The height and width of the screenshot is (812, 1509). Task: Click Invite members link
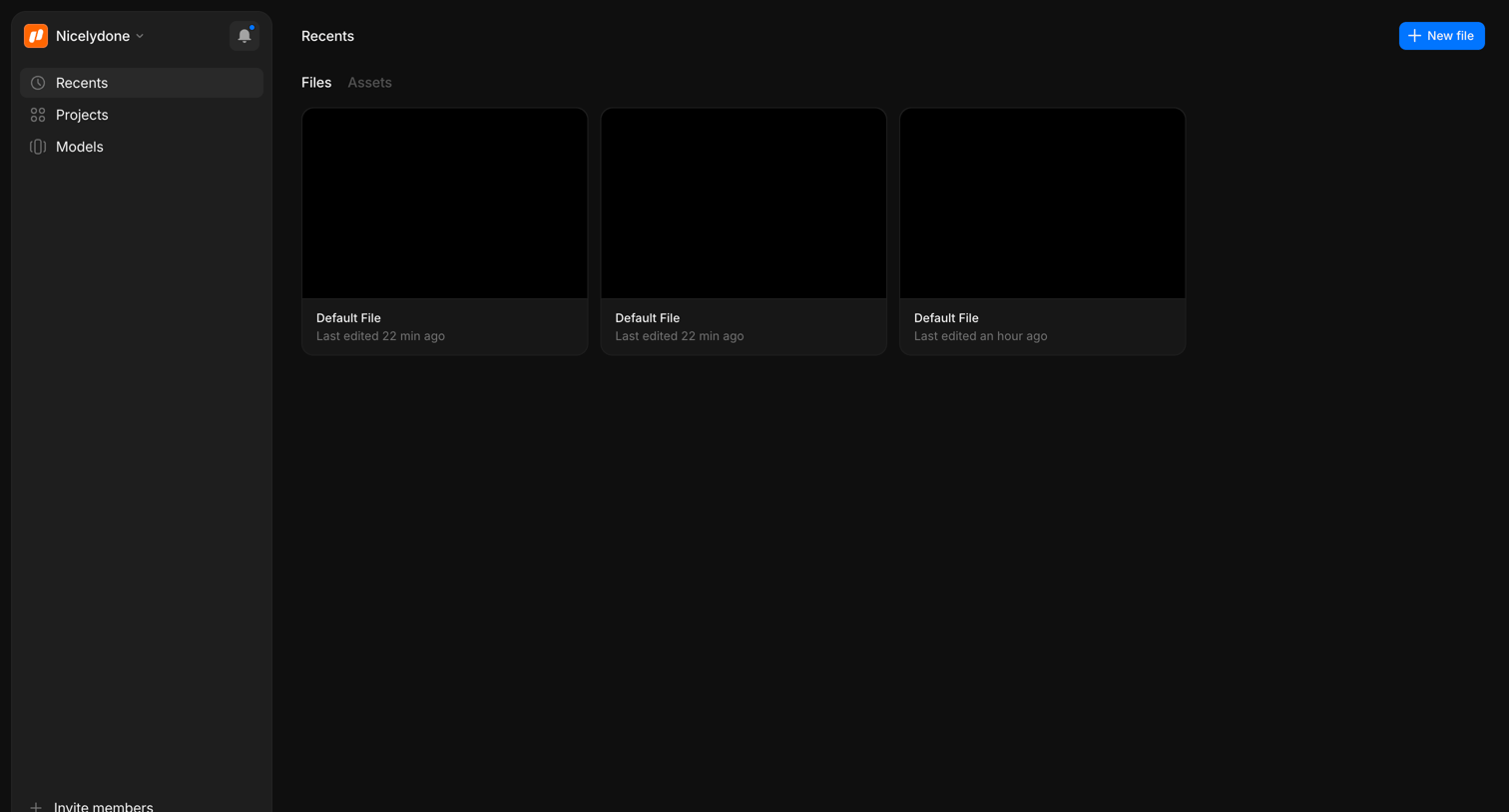(104, 806)
